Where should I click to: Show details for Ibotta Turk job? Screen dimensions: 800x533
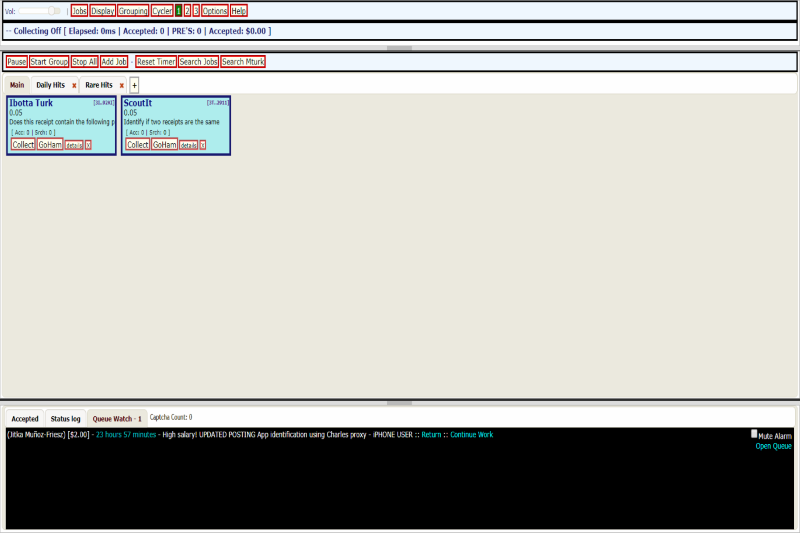pos(74,145)
